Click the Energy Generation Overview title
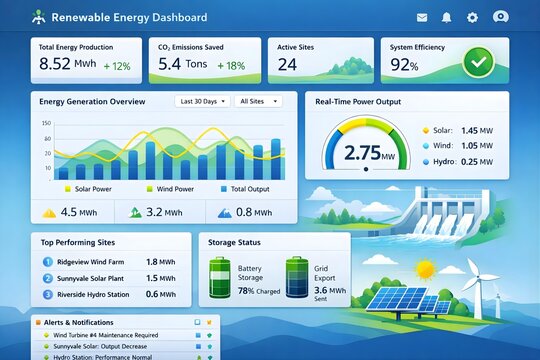540x360 pixels. (x=92, y=102)
